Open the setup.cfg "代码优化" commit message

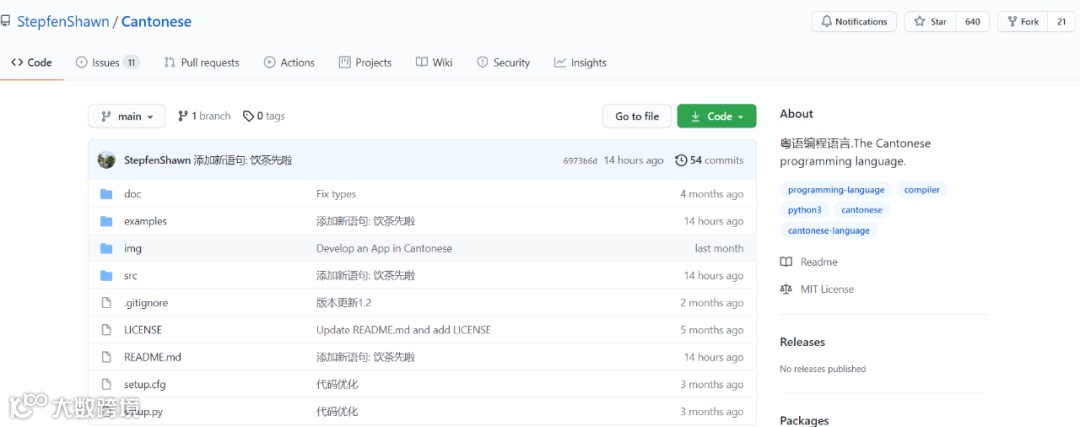click(337, 384)
